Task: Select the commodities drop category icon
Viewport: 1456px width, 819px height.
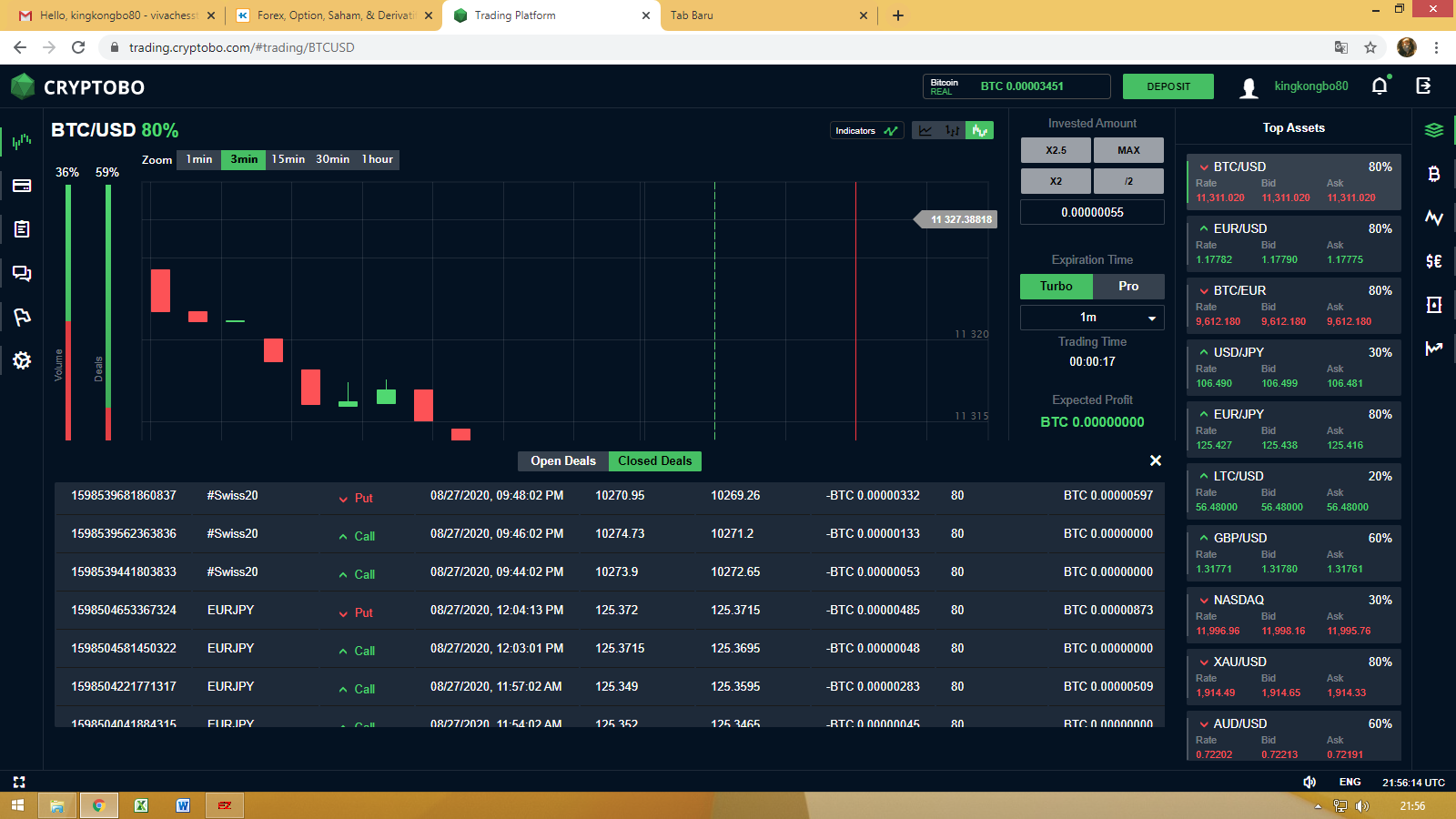Action: click(1434, 305)
